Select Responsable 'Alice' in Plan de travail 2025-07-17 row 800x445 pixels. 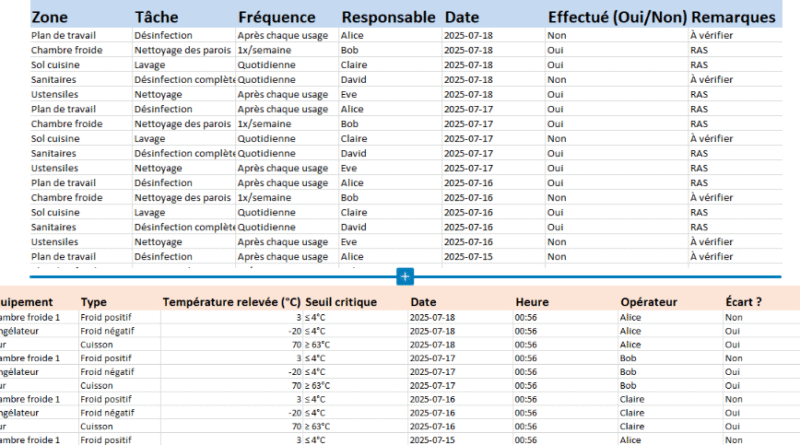pyautogui.click(x=352, y=109)
